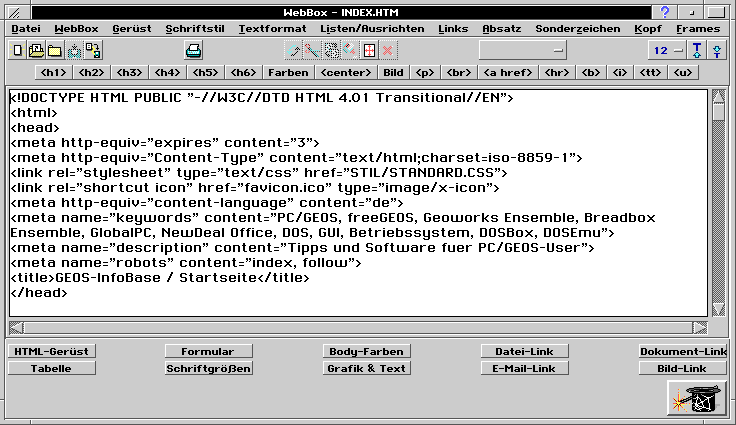Click the Body-Farben button

click(x=366, y=351)
